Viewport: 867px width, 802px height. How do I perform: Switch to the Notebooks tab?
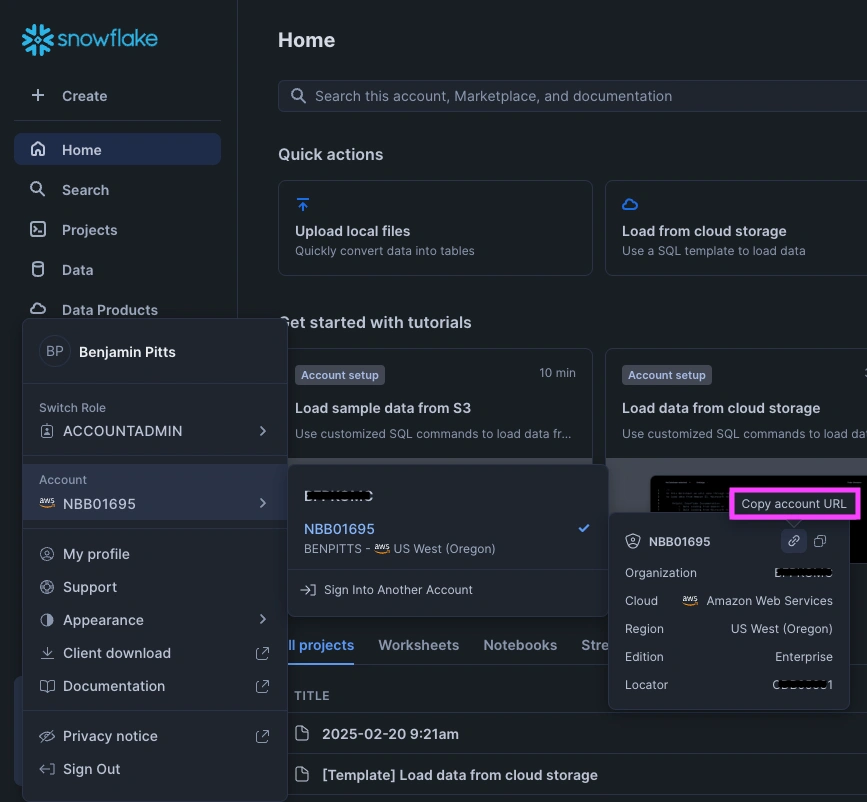(x=520, y=645)
